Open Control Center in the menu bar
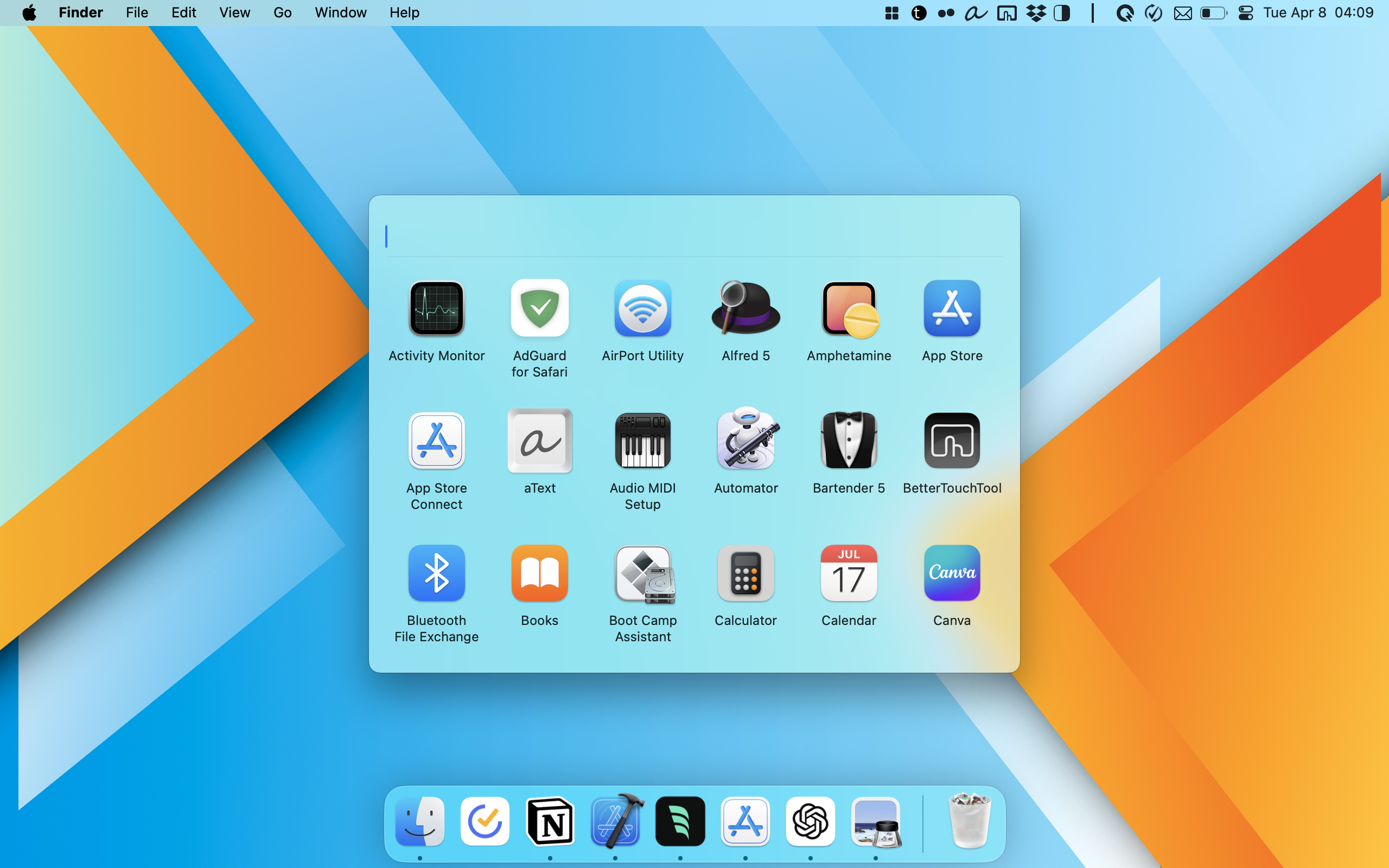The width and height of the screenshot is (1389, 868). coord(1246,12)
